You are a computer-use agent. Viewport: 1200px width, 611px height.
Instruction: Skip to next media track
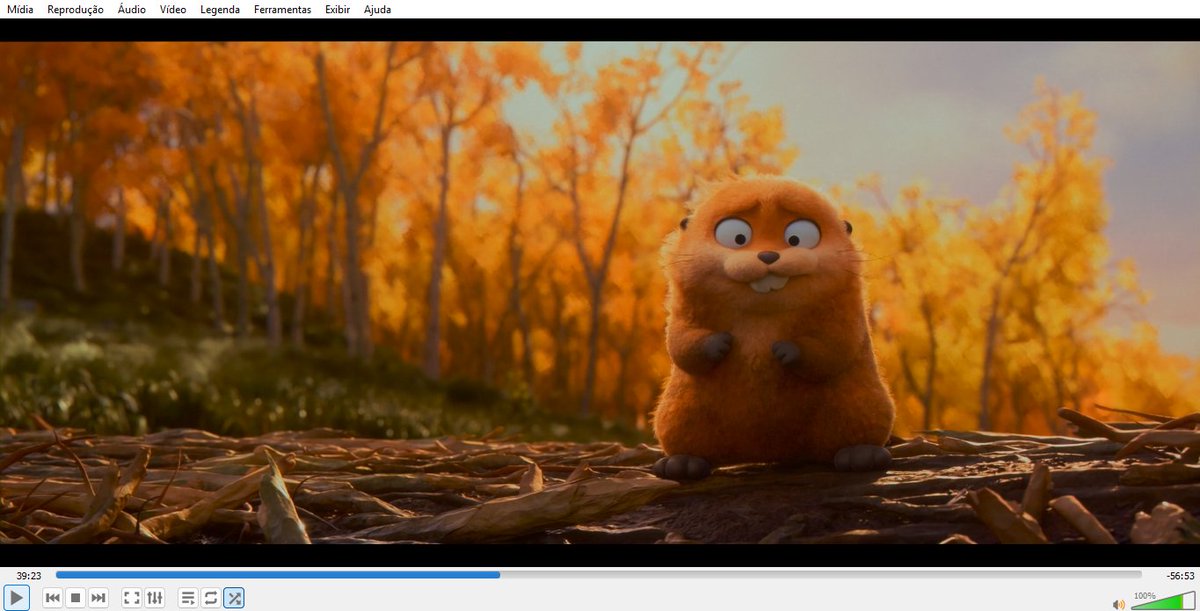click(98, 598)
